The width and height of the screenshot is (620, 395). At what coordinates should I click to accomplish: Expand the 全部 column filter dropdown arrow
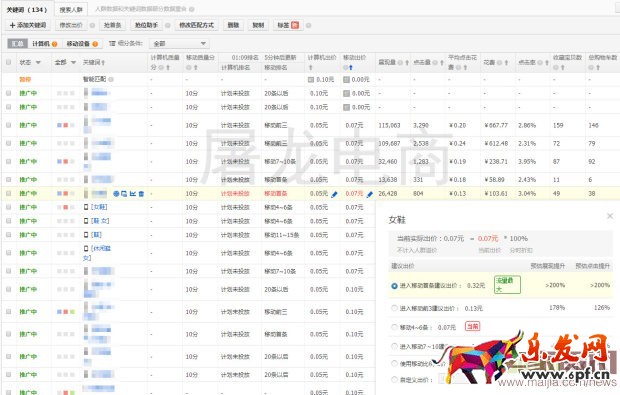73,62
